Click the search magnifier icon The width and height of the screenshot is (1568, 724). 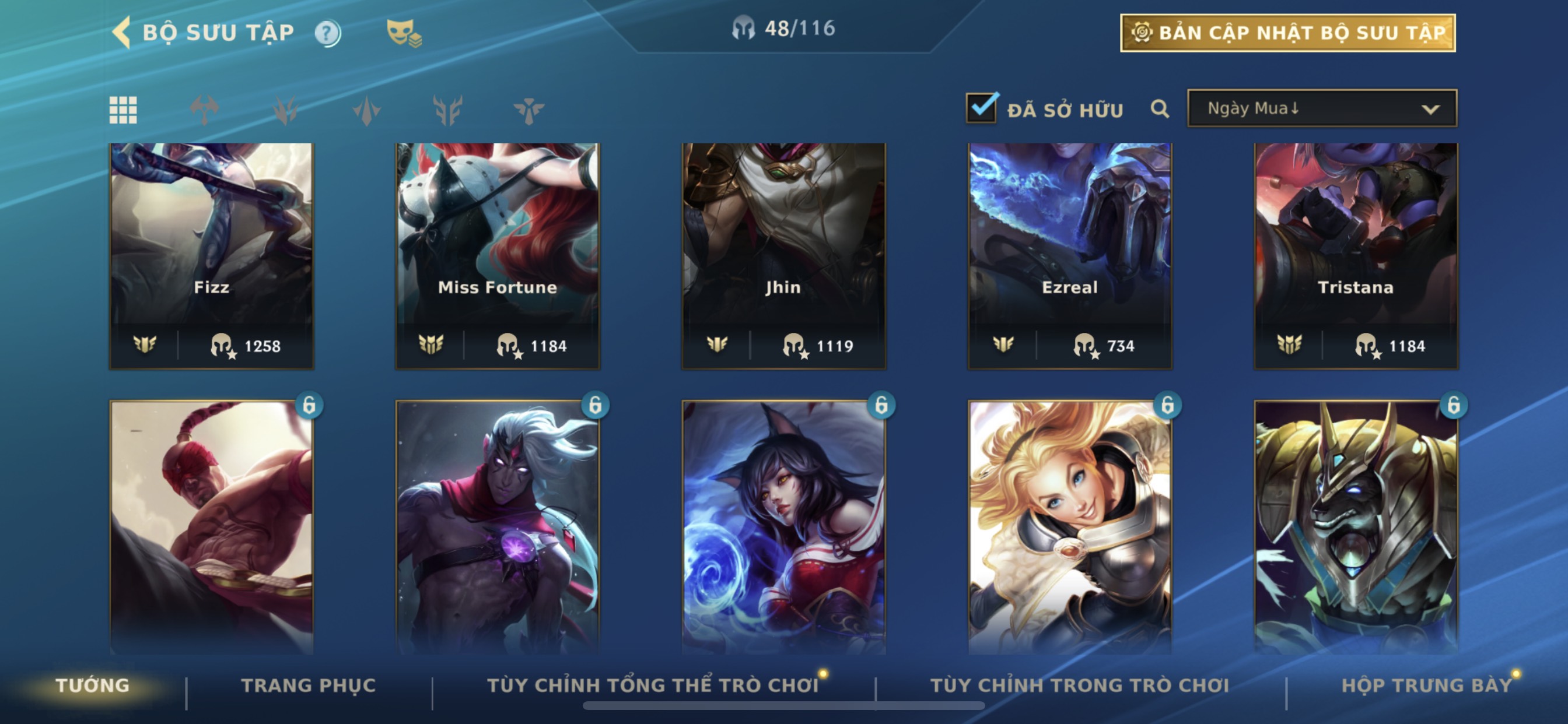click(x=1160, y=109)
